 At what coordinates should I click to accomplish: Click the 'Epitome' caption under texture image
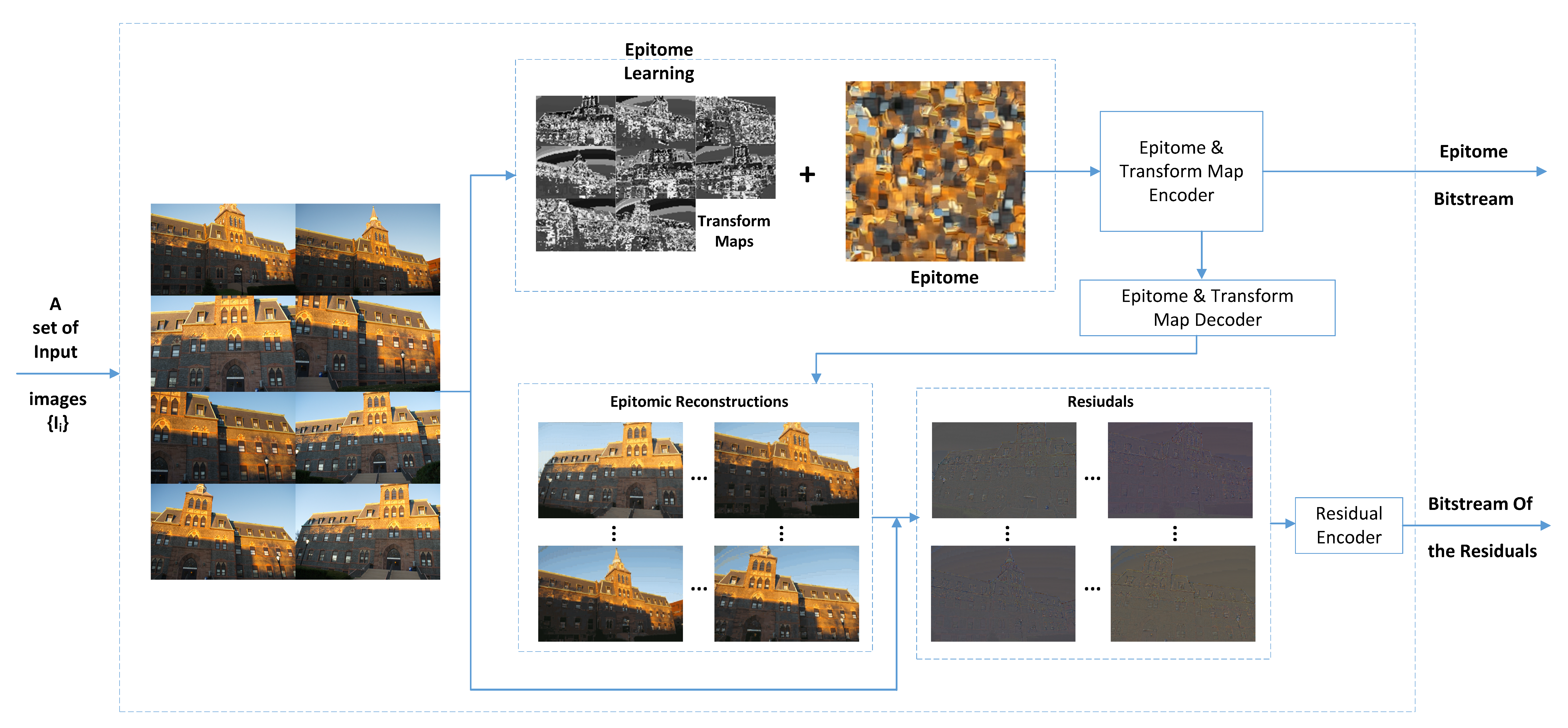[x=944, y=277]
